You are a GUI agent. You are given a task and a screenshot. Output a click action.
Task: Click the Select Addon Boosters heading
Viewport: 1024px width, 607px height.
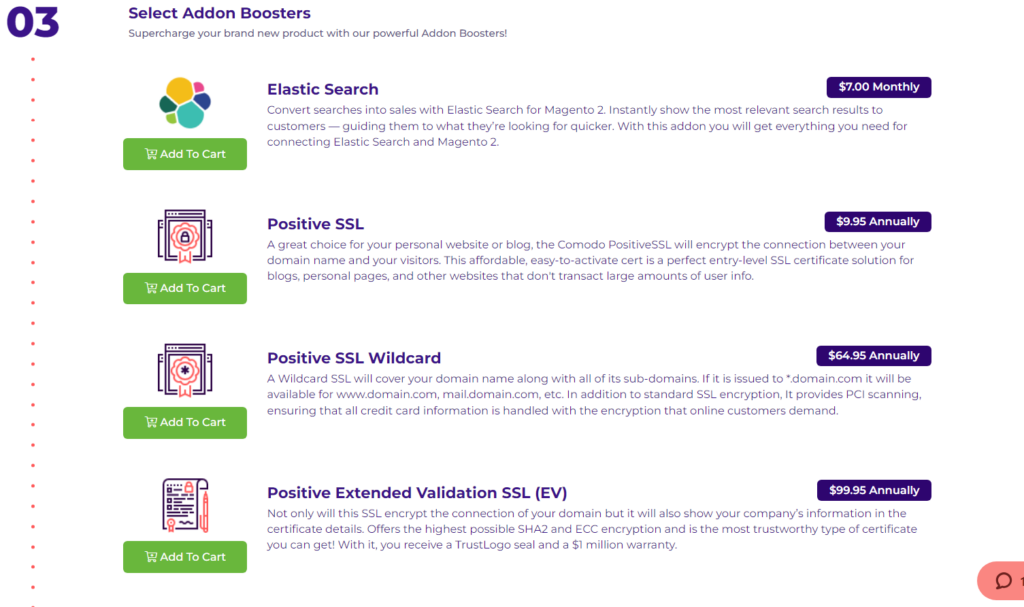(x=219, y=13)
